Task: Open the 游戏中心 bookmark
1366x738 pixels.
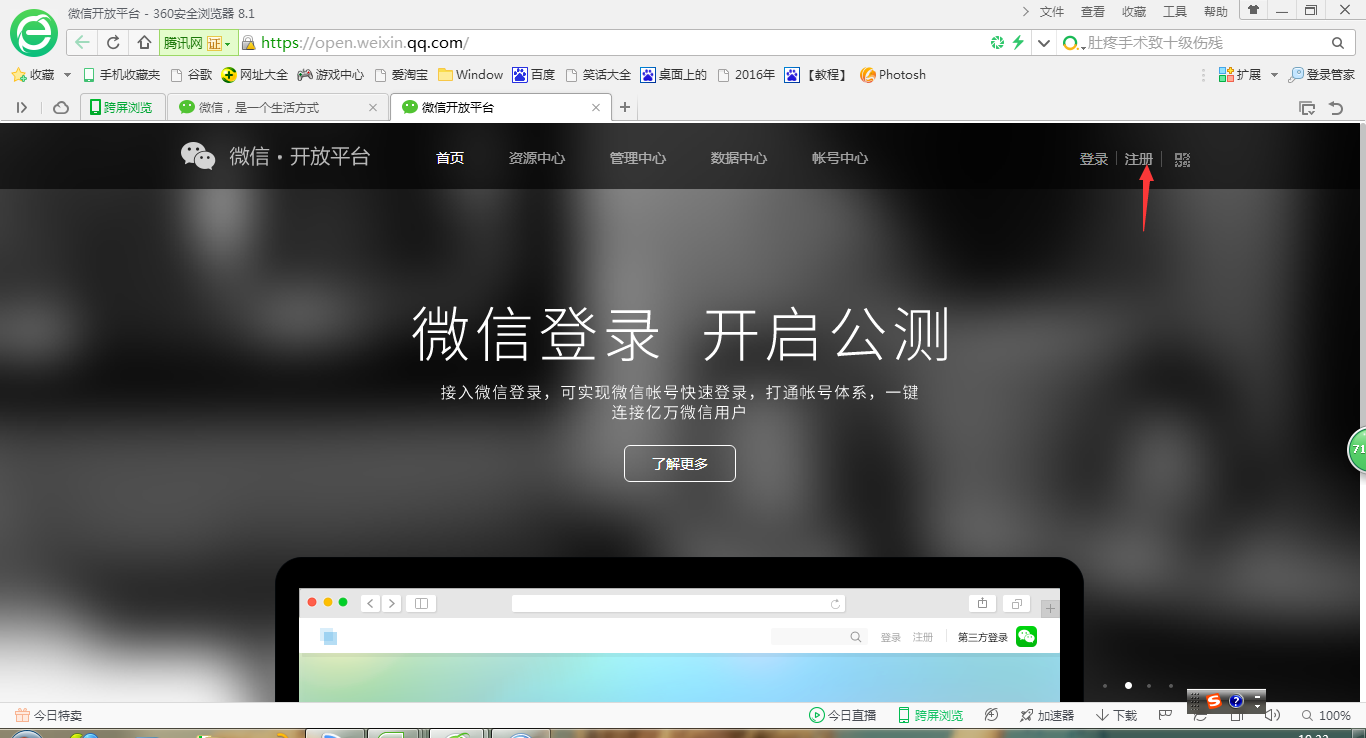Action: pos(331,75)
